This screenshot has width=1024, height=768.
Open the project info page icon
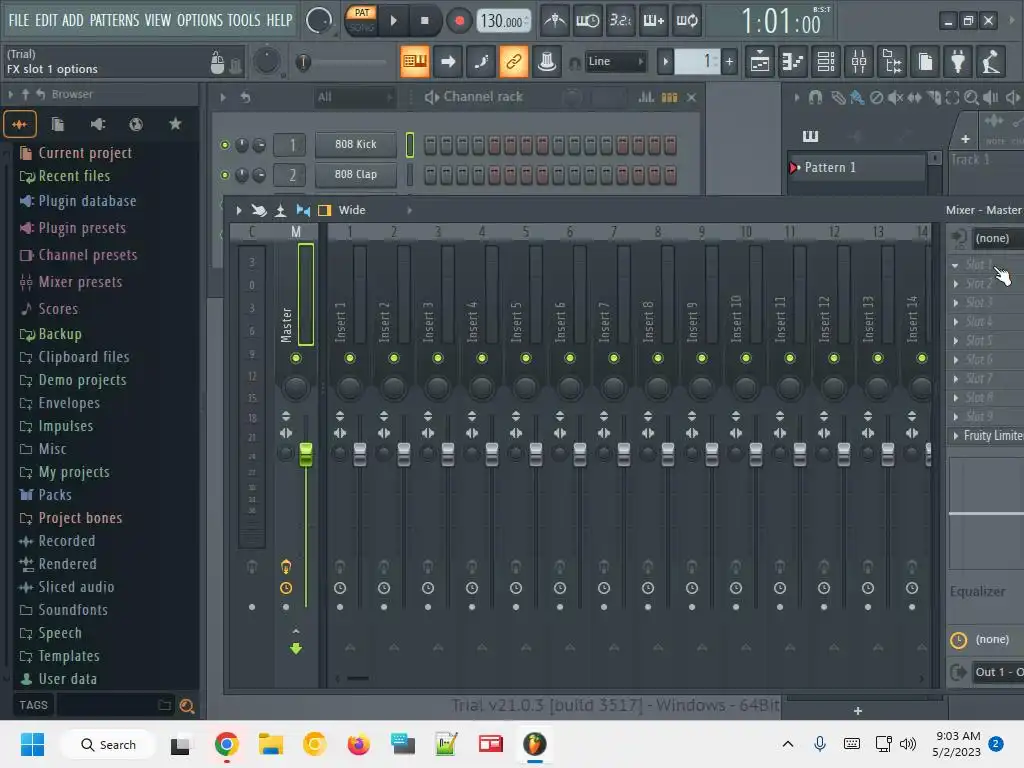tap(925, 62)
